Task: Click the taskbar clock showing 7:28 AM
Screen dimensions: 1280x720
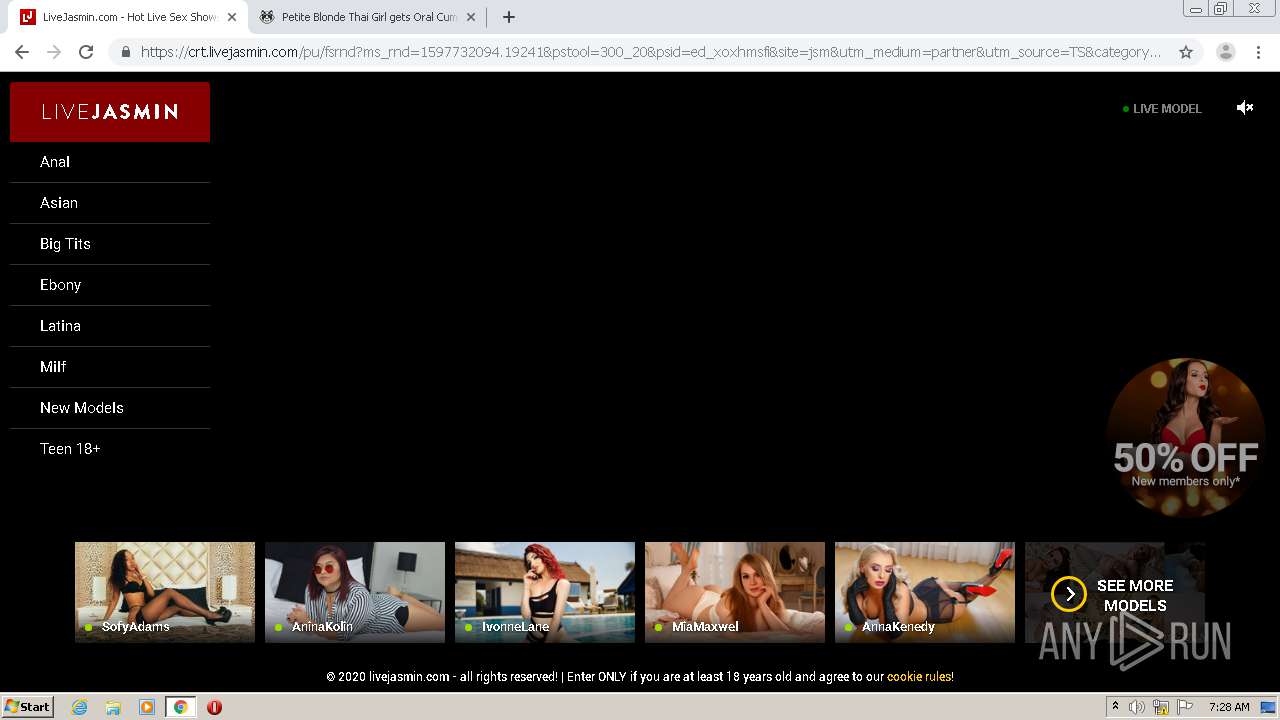Action: point(1229,707)
